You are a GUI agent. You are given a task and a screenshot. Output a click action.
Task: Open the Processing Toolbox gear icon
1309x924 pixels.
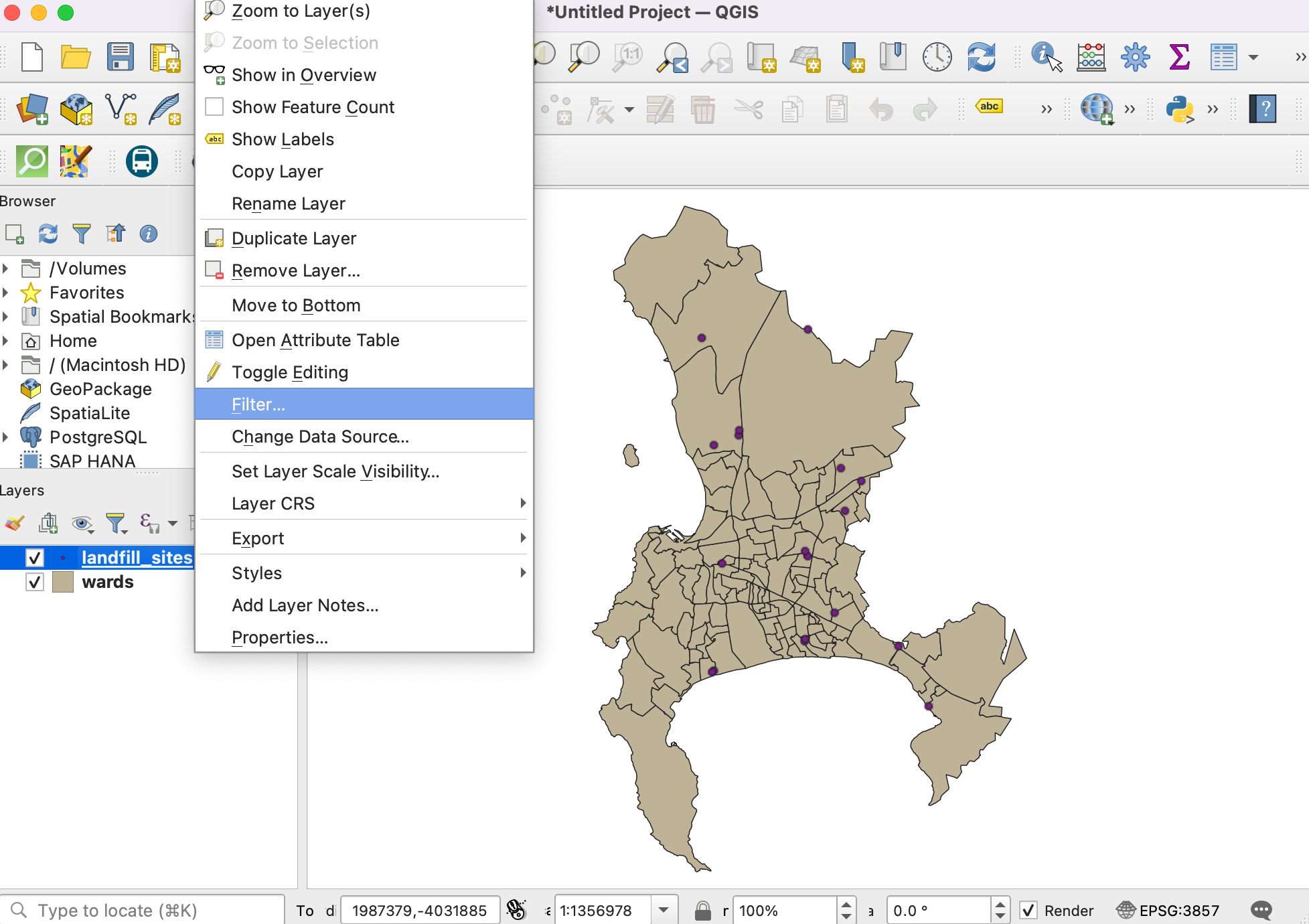tap(1136, 57)
